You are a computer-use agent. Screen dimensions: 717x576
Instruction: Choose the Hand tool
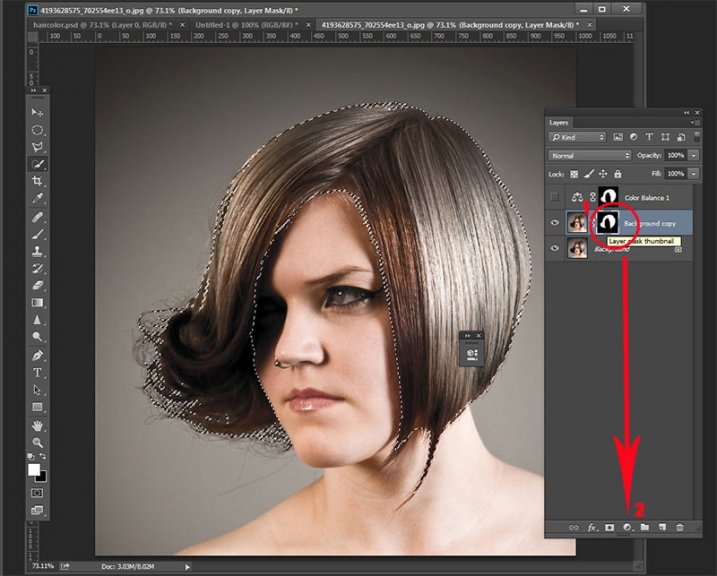[x=38, y=425]
